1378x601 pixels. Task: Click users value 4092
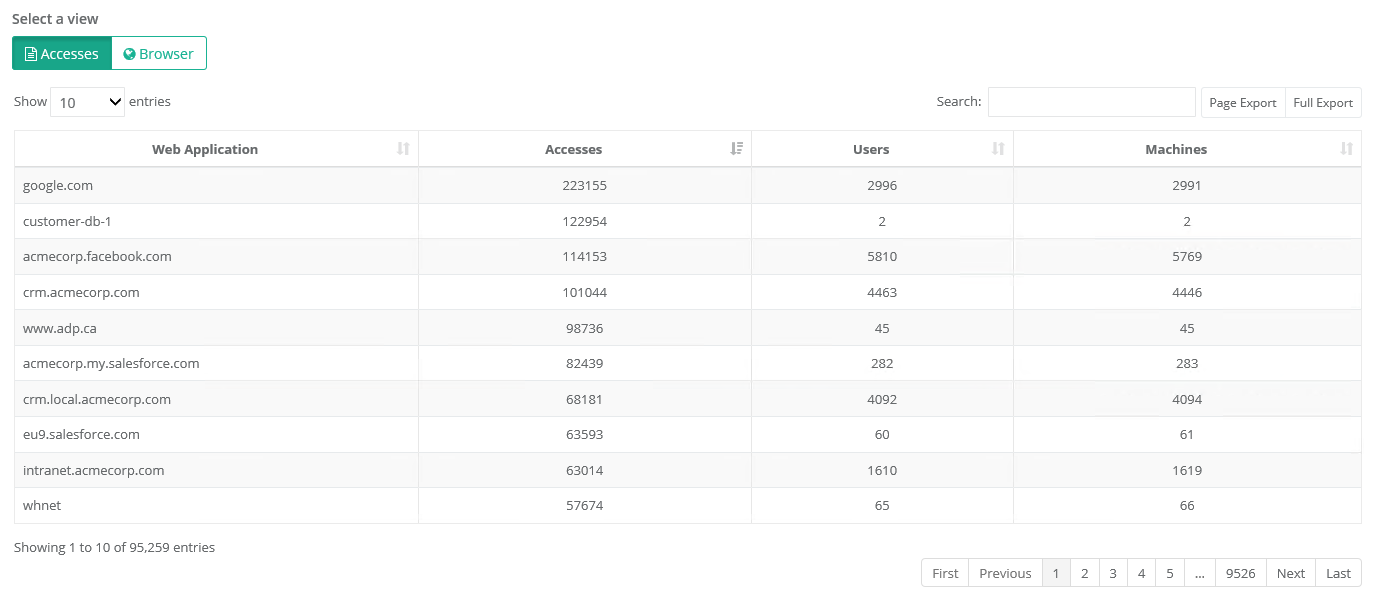pos(882,399)
